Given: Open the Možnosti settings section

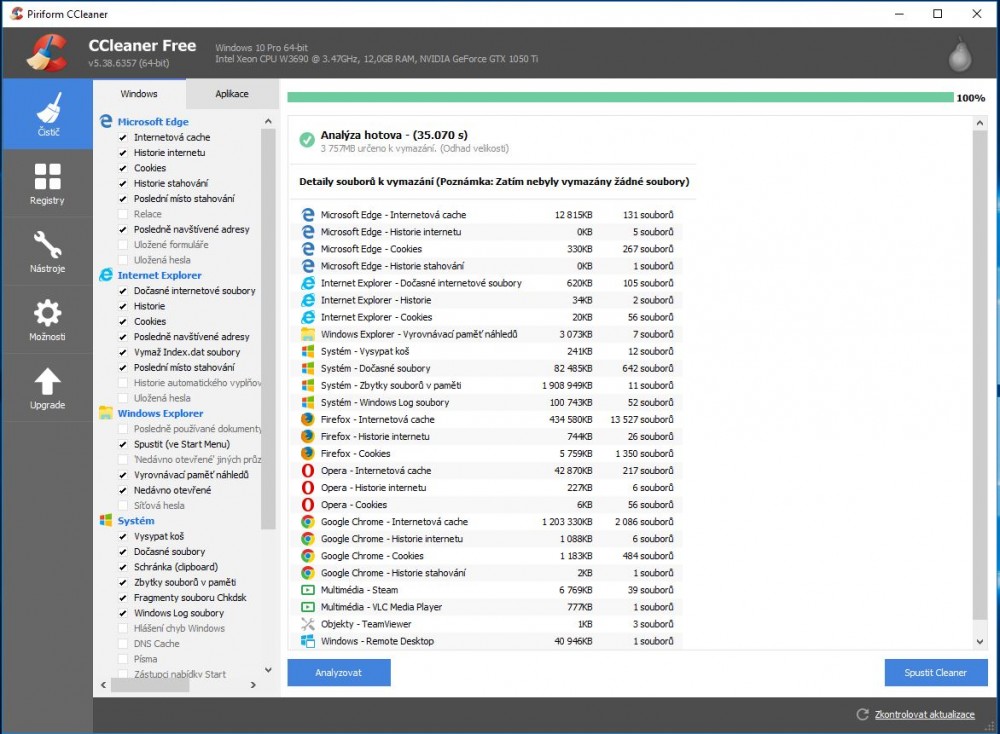Looking at the screenshot, I should pyautogui.click(x=47, y=319).
